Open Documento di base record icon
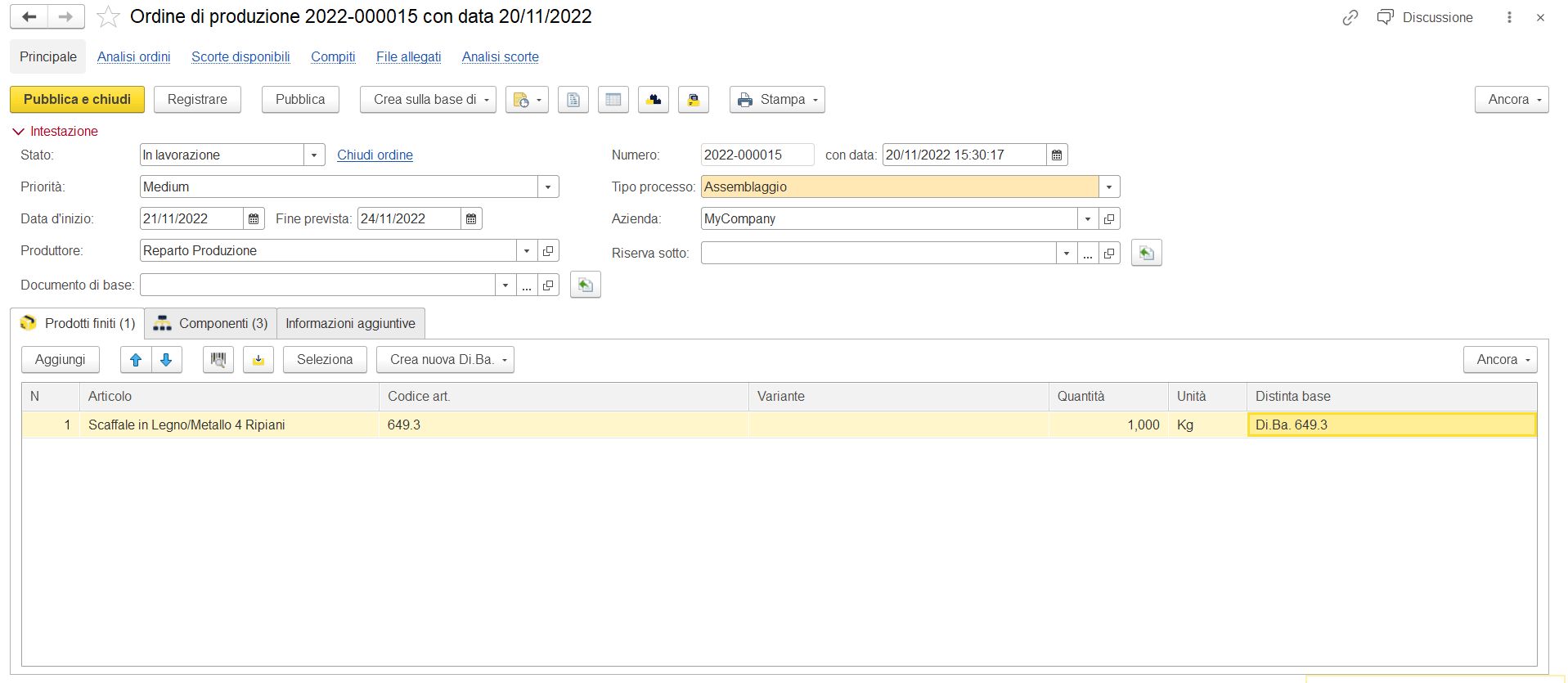Screen dimensions: 1568x683 [x=548, y=285]
